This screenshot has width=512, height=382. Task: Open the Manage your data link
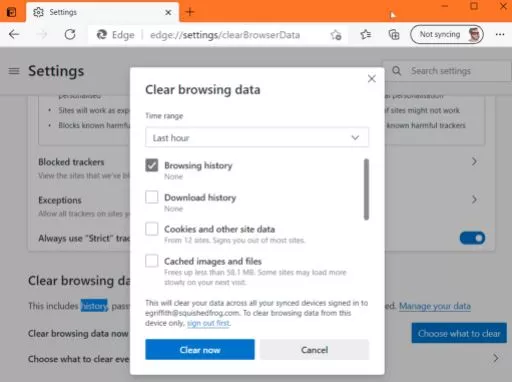click(435, 306)
